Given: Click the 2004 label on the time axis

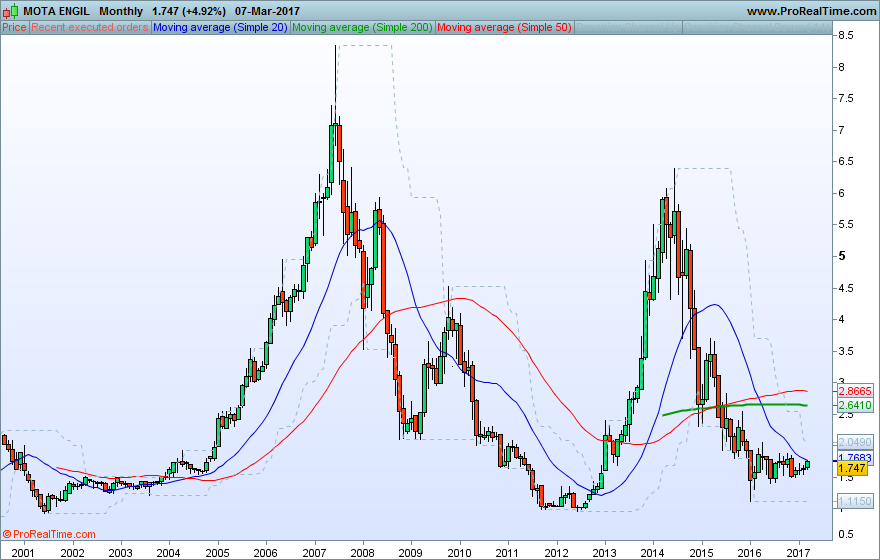Looking at the screenshot, I should pos(168,553).
